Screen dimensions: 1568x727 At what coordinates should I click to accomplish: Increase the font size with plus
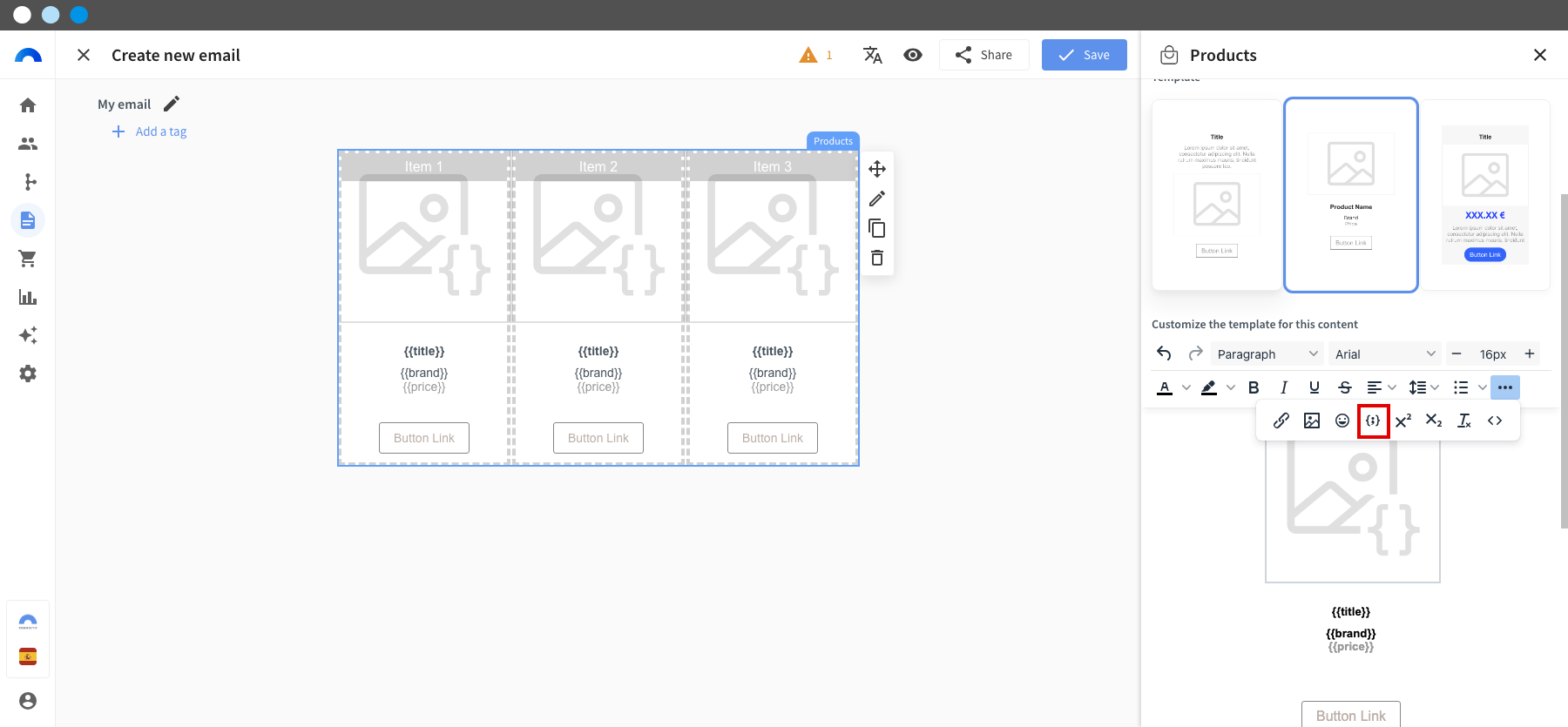(1530, 353)
